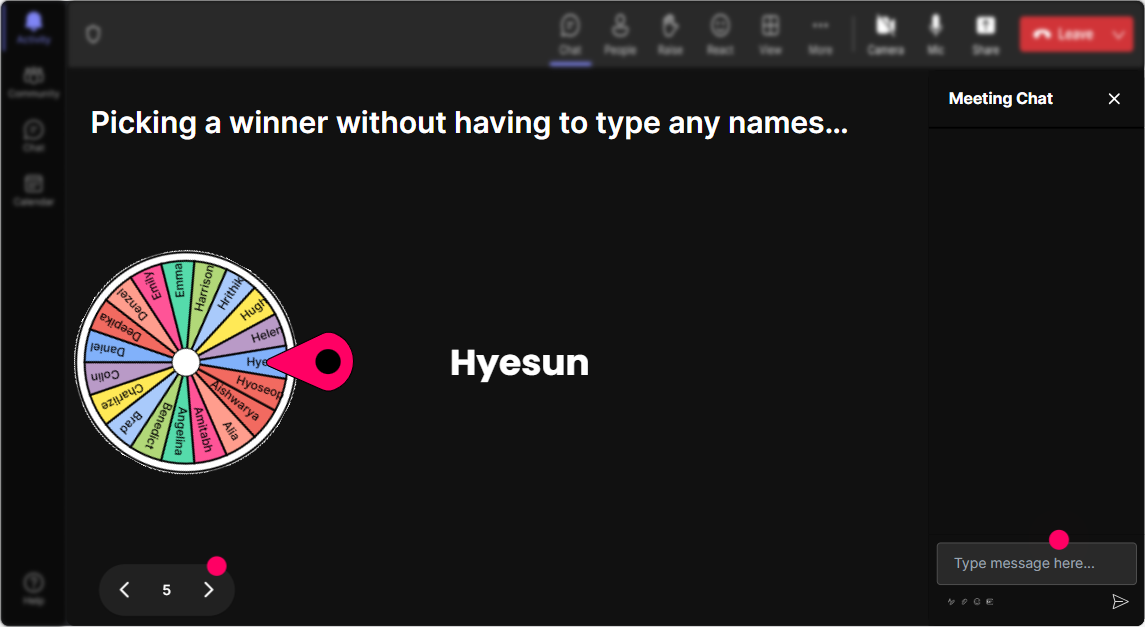Close the Meeting Chat panel
Screen dimensions: 1145x627
click(1114, 99)
